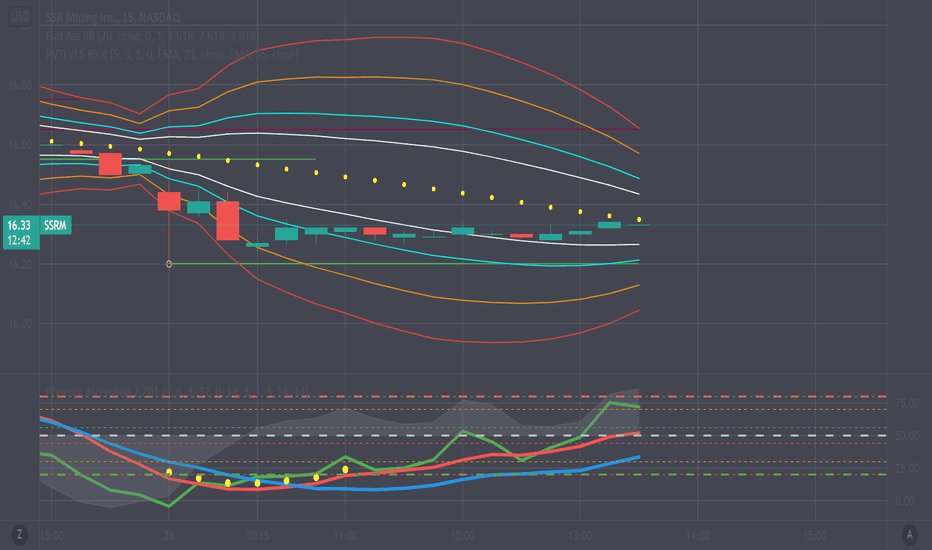Click the 26 date axis label
This screenshot has width=932, height=550.
pyautogui.click(x=169, y=536)
